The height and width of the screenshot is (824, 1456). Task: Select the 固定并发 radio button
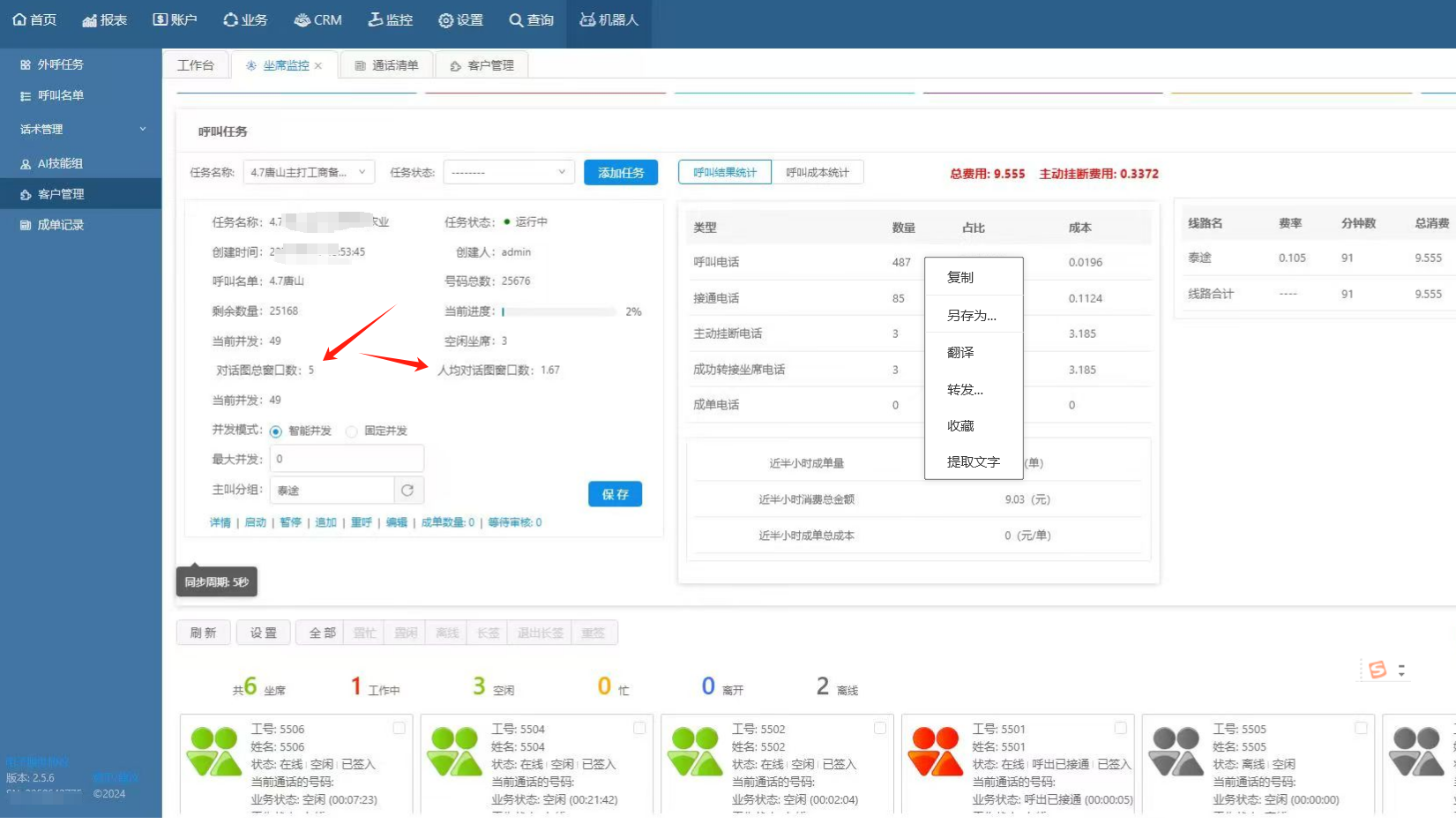[x=352, y=431]
